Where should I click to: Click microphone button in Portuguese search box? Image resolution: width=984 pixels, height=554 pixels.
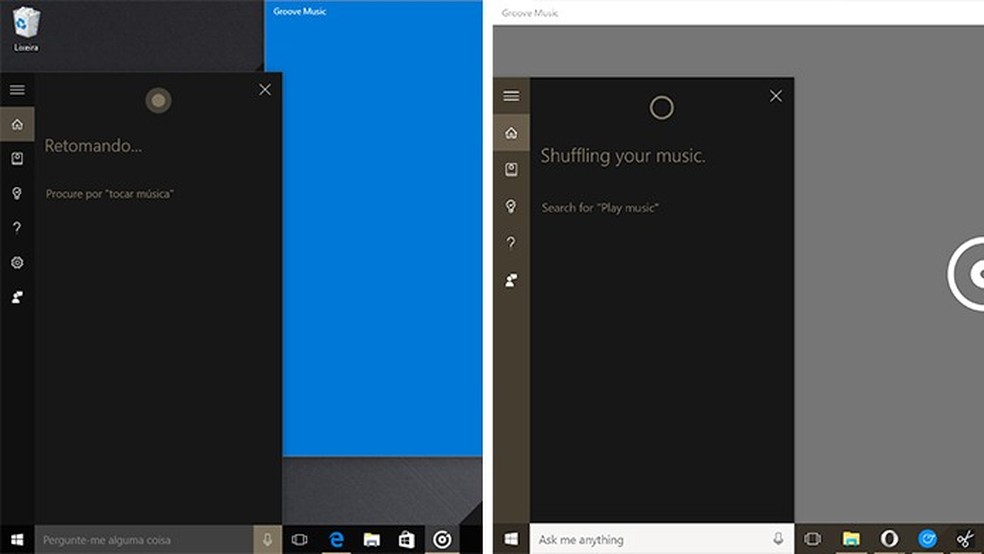[267, 540]
